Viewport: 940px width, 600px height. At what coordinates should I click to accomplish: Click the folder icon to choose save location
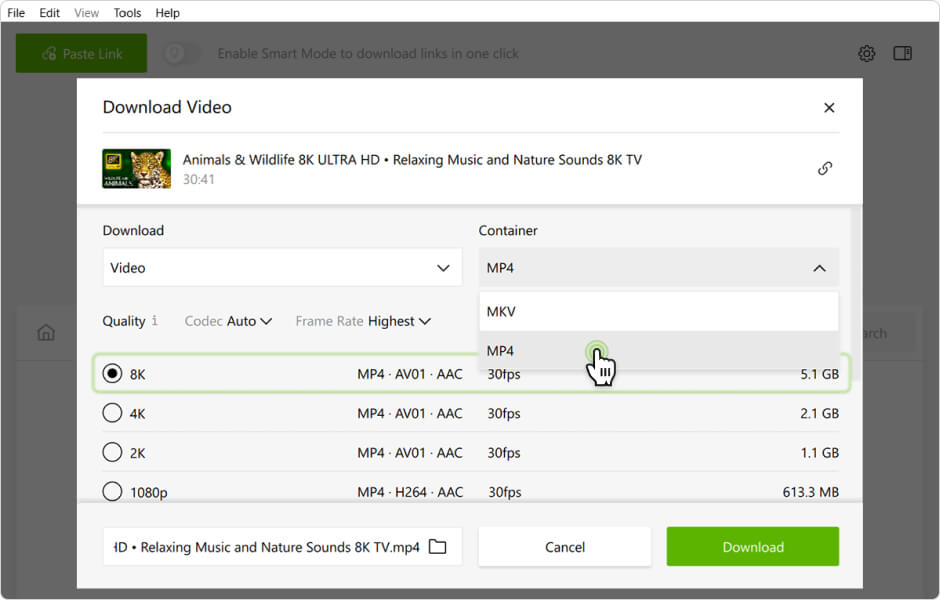(437, 547)
